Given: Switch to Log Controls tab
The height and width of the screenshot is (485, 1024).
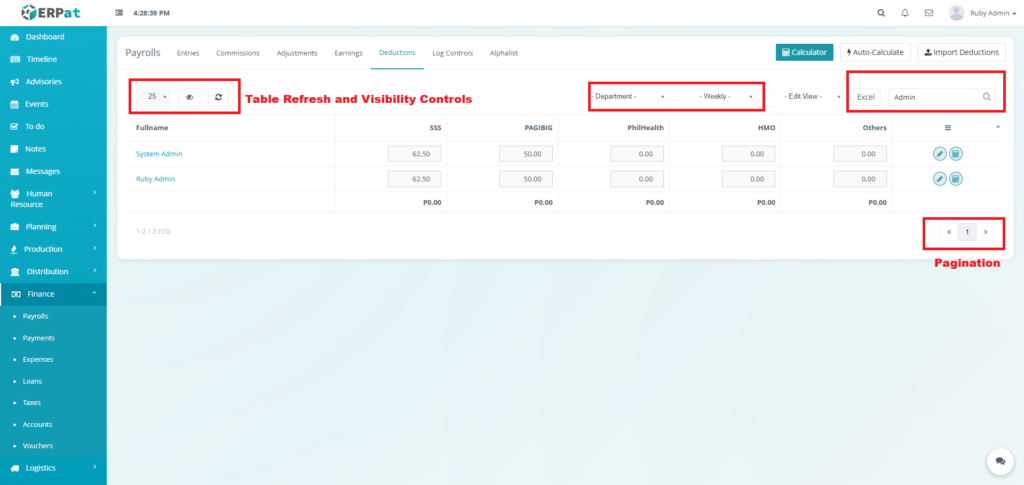Looking at the screenshot, I should pyautogui.click(x=453, y=53).
